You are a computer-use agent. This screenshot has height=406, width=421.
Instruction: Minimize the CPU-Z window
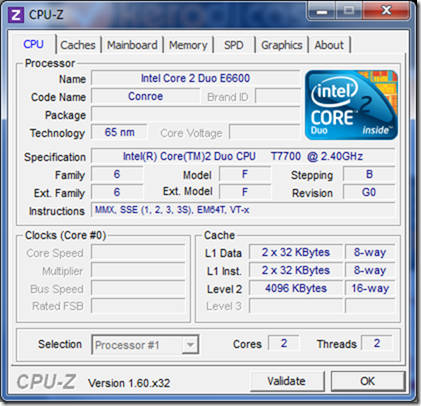pos(322,11)
